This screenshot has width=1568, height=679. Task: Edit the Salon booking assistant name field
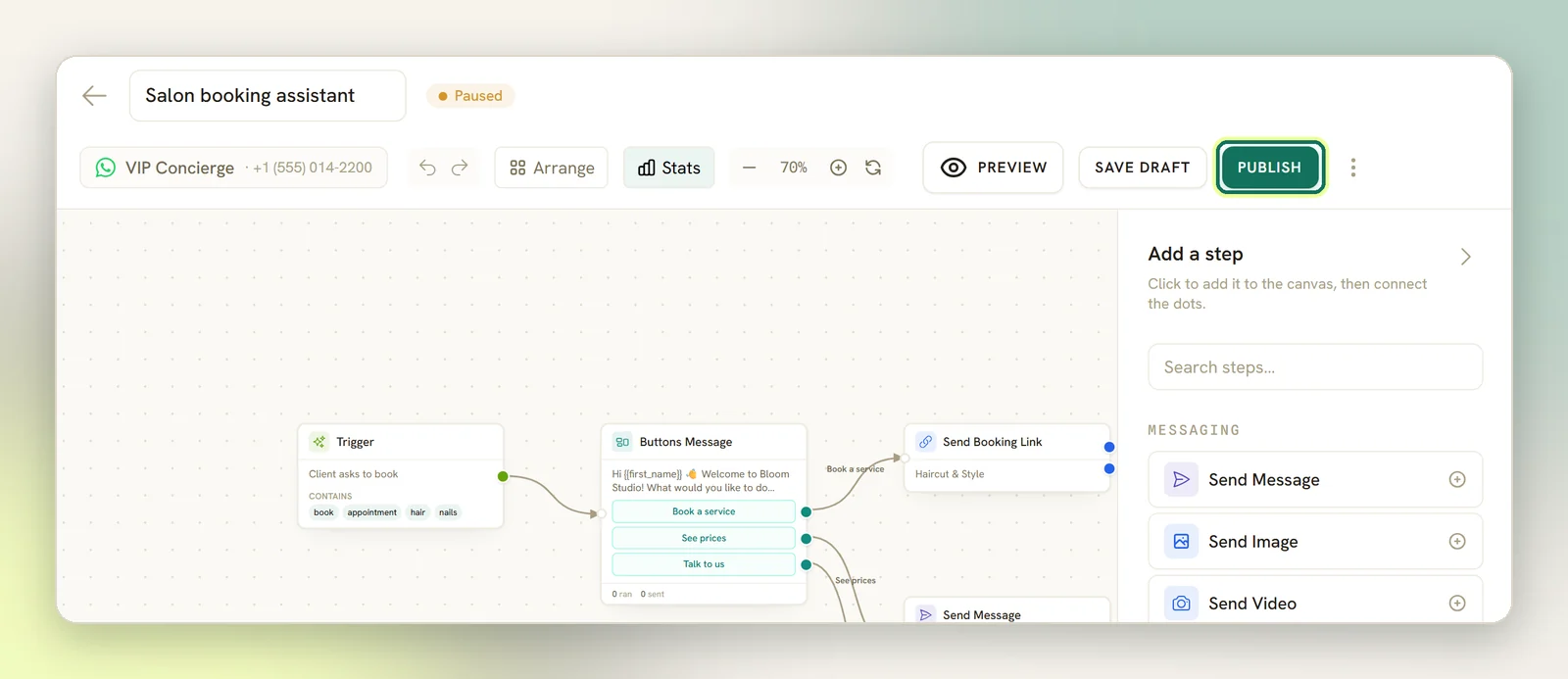[x=268, y=95]
